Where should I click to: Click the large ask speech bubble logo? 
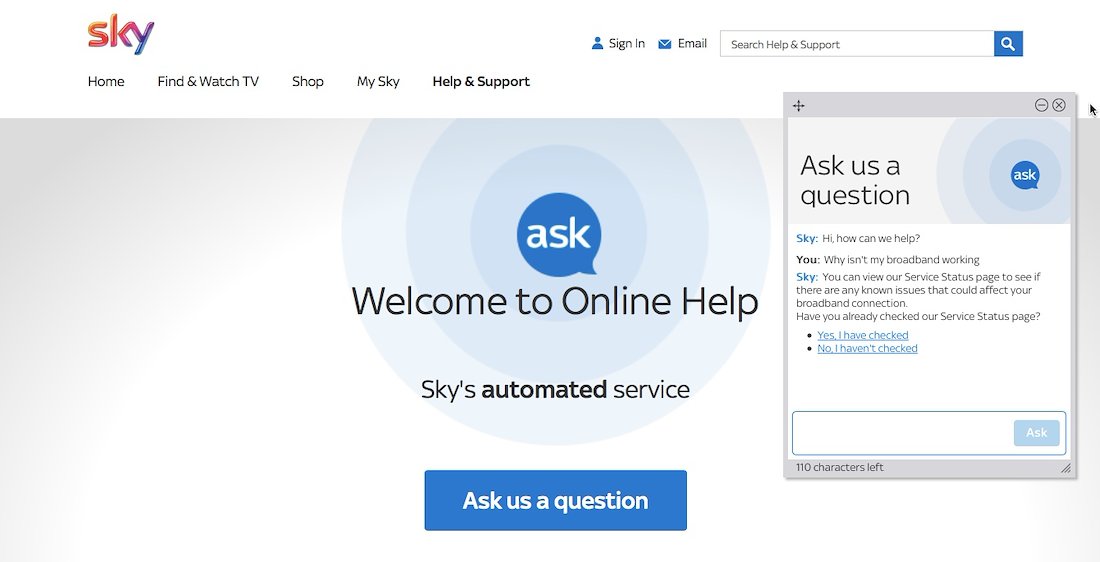point(558,234)
